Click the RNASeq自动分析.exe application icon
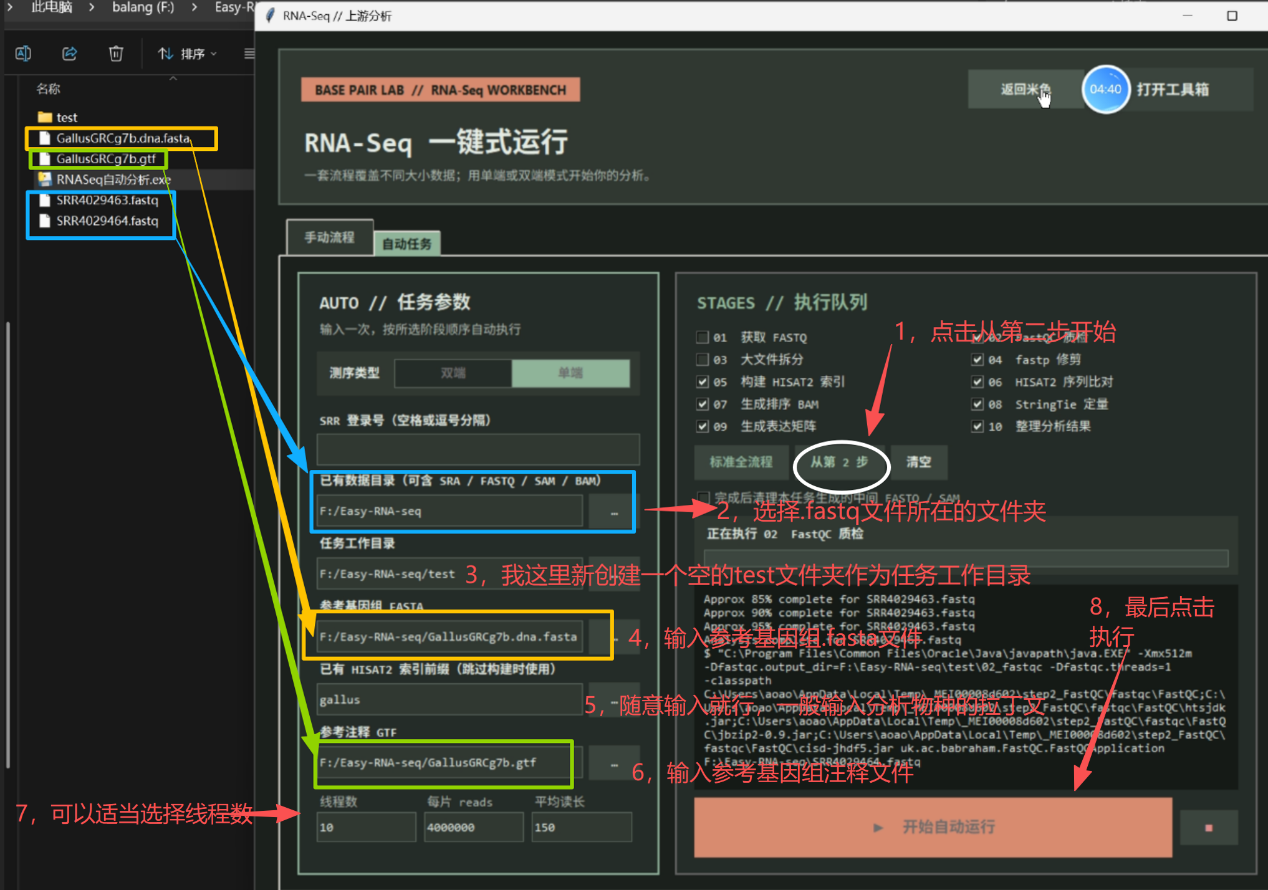Screen dimensions: 1268x890 pyautogui.click(x=44, y=179)
